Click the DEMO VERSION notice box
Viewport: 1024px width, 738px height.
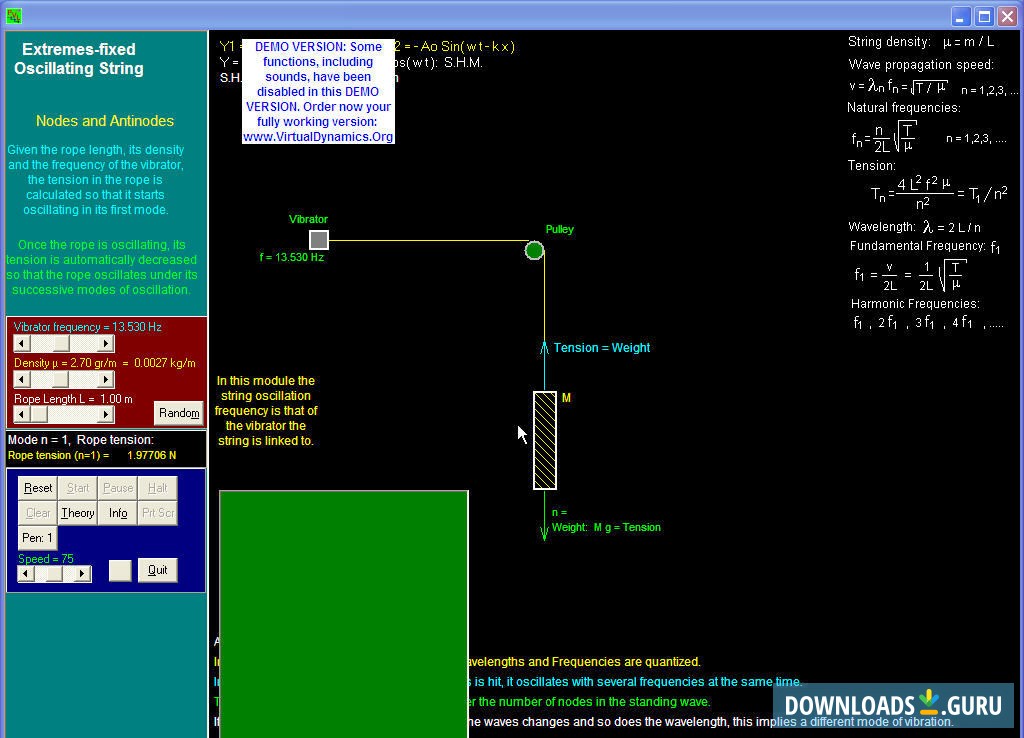point(318,91)
